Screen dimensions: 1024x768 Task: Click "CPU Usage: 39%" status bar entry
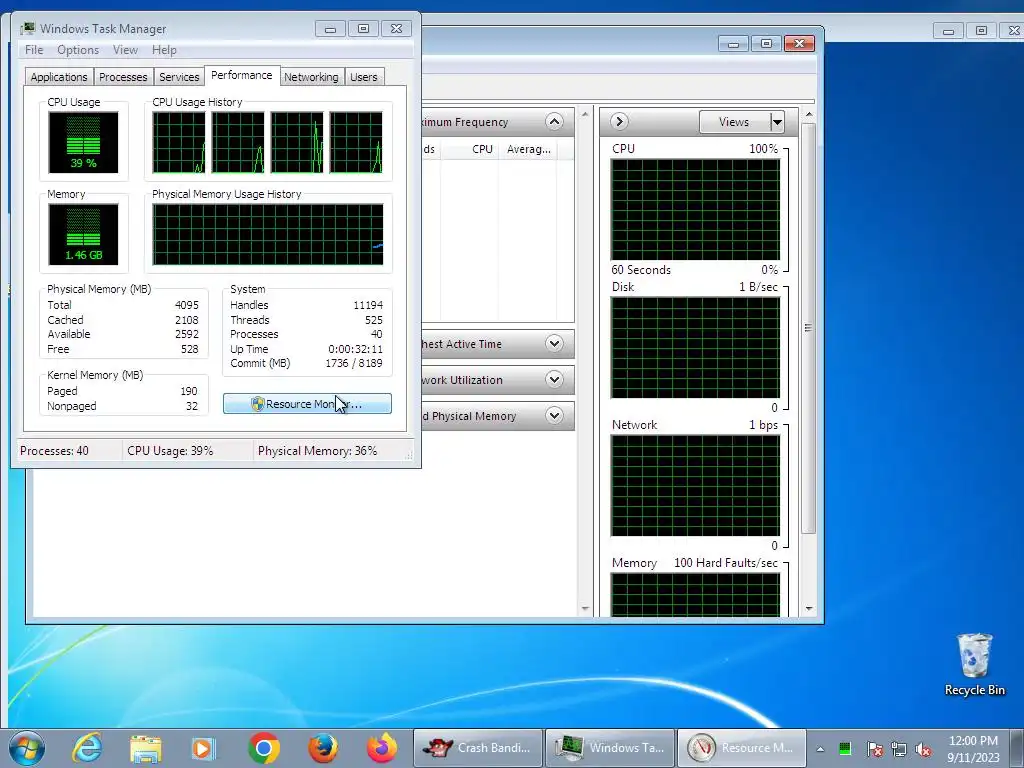pyautogui.click(x=170, y=451)
